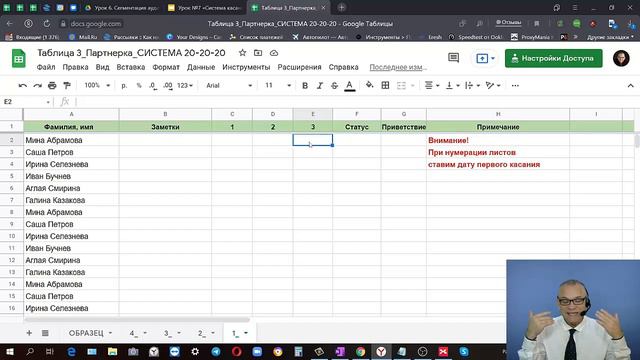Select the Статус header cell

click(x=357, y=127)
